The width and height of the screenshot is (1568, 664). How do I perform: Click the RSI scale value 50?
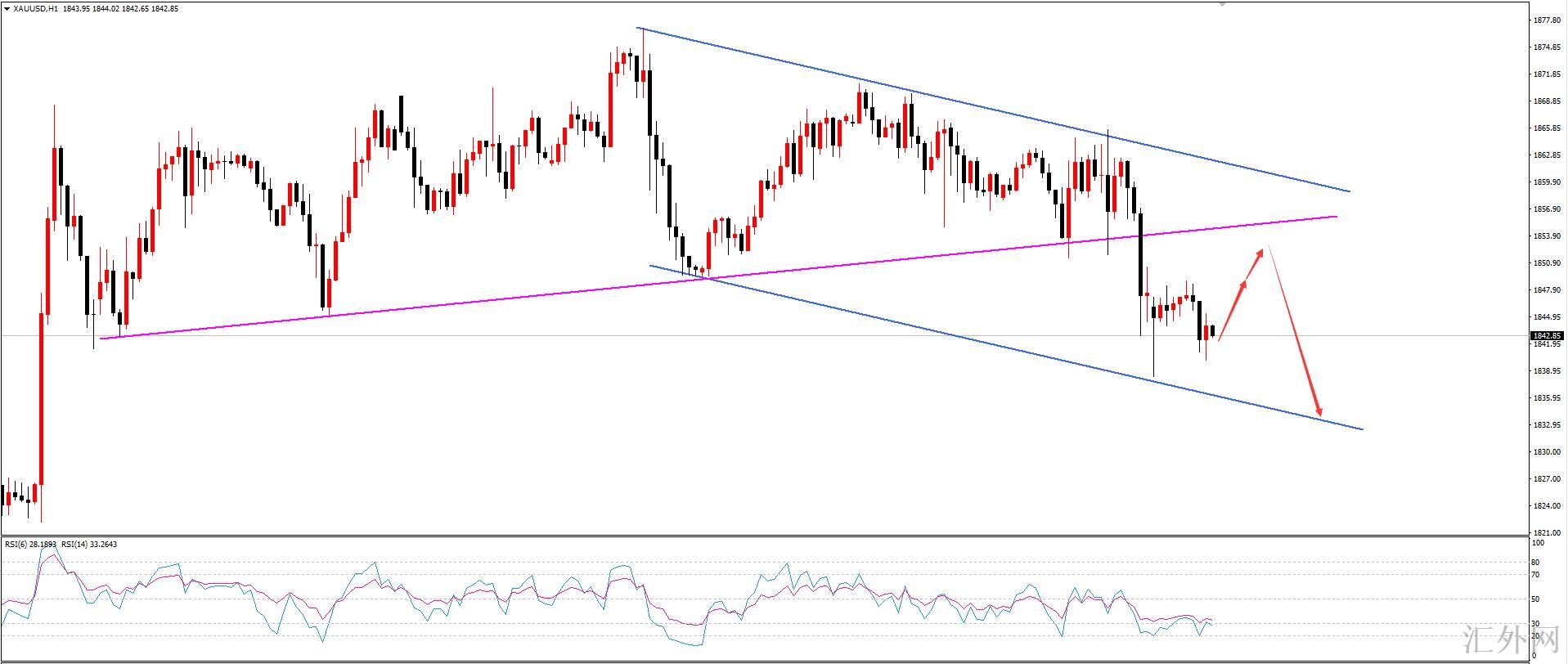[x=1535, y=599]
